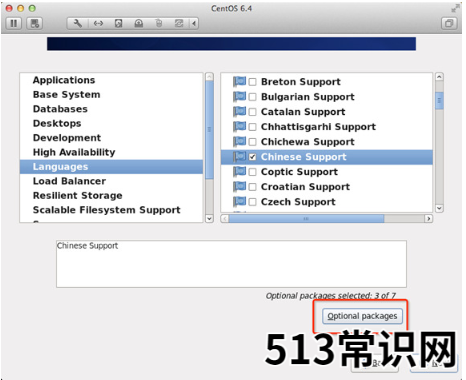This screenshot has height=380, width=466.
Task: Click categories list scroll-down arrow
Action: click(x=209, y=219)
